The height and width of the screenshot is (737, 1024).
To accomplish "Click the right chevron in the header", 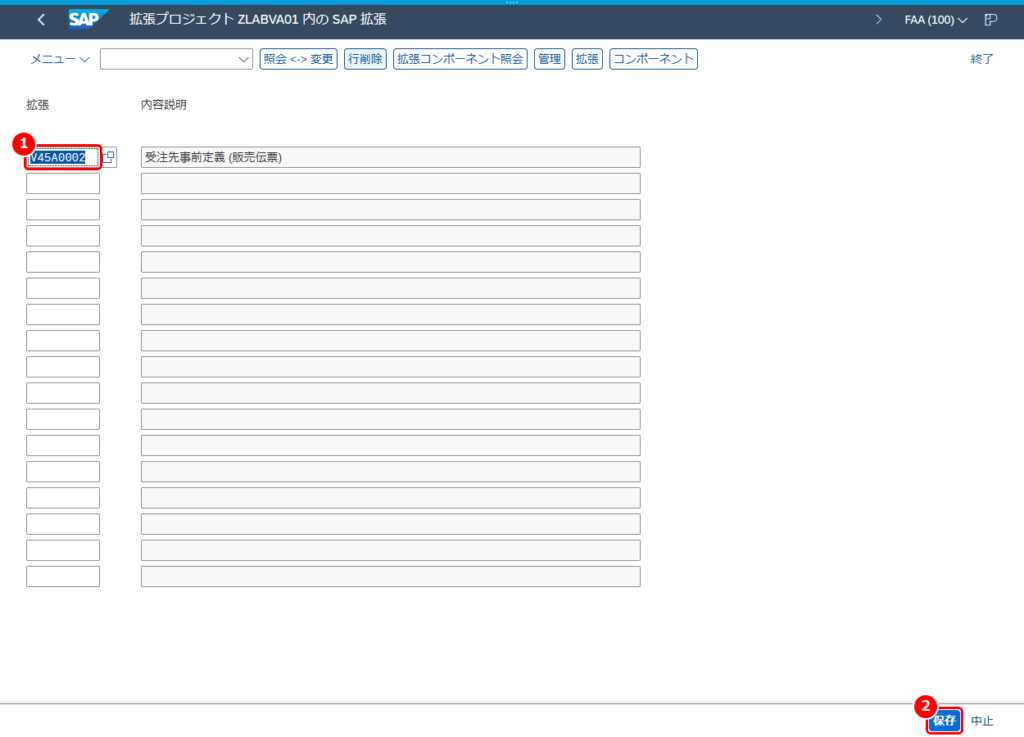I will point(878,20).
